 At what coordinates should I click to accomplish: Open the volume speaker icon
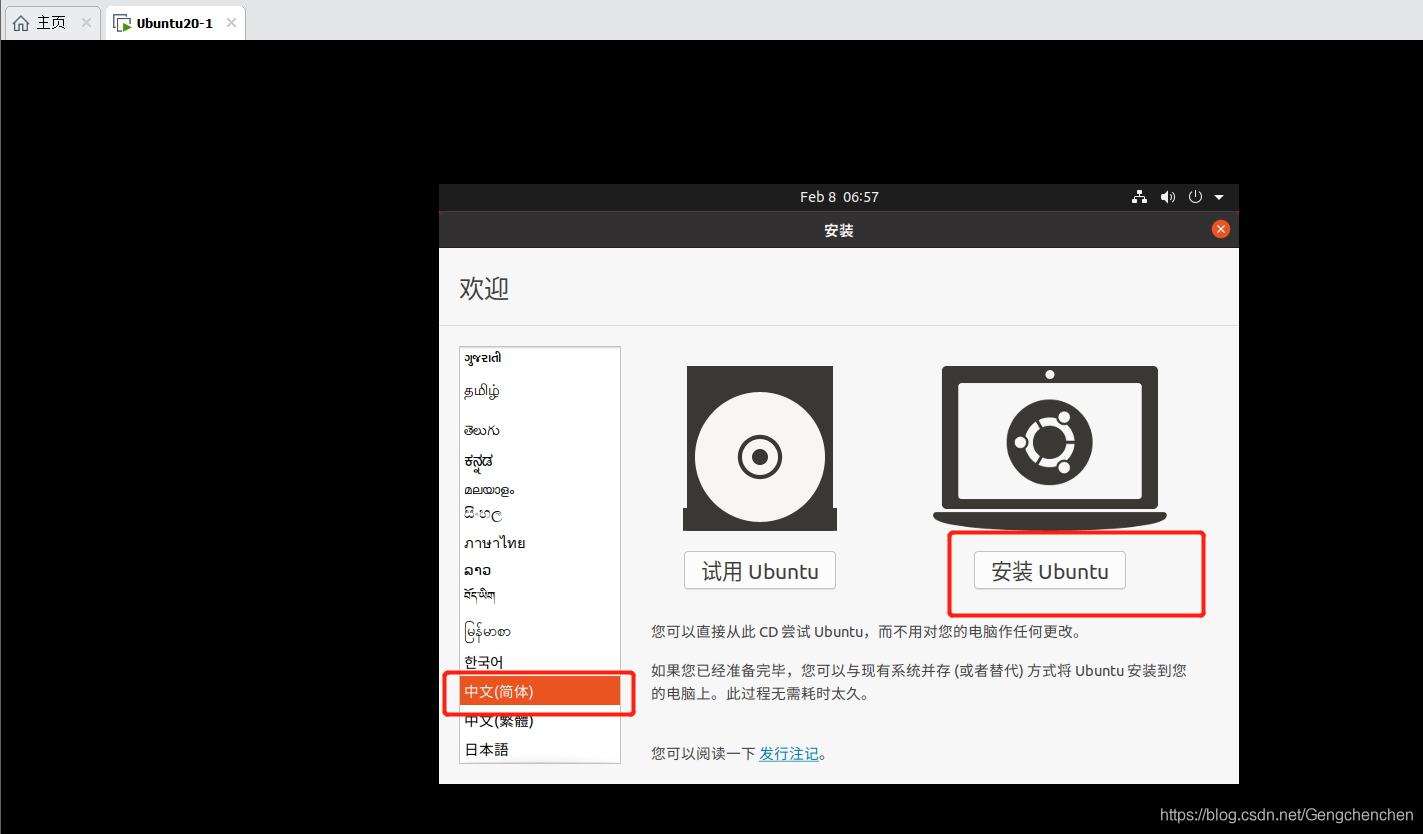click(x=1167, y=197)
